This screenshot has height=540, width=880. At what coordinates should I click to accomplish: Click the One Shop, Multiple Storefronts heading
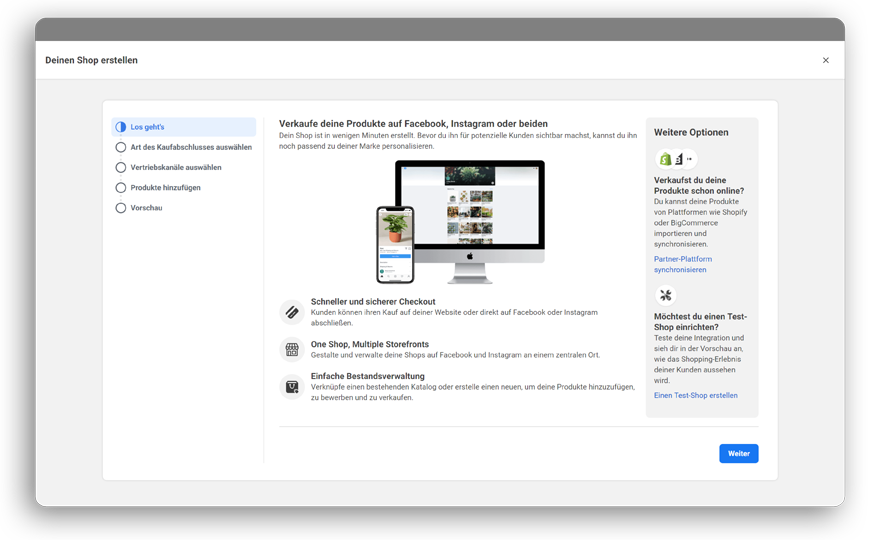pyautogui.click(x=370, y=344)
